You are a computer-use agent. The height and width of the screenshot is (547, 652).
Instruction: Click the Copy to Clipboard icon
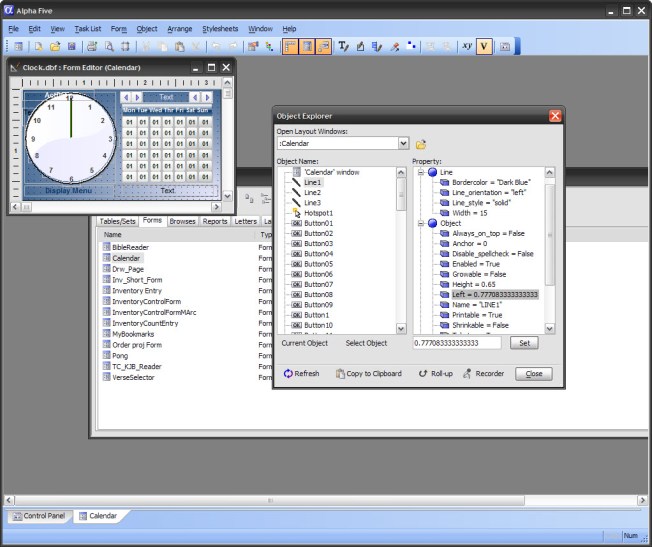pos(340,374)
